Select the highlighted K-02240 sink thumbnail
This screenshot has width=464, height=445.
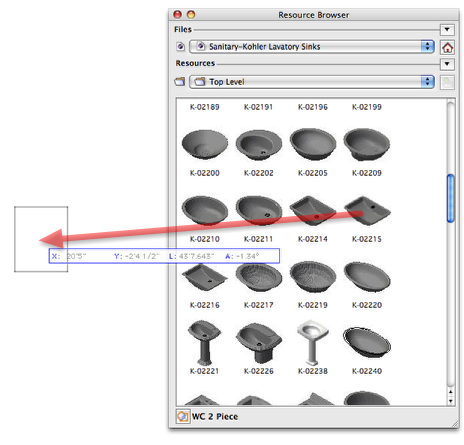pyautogui.click(x=367, y=342)
